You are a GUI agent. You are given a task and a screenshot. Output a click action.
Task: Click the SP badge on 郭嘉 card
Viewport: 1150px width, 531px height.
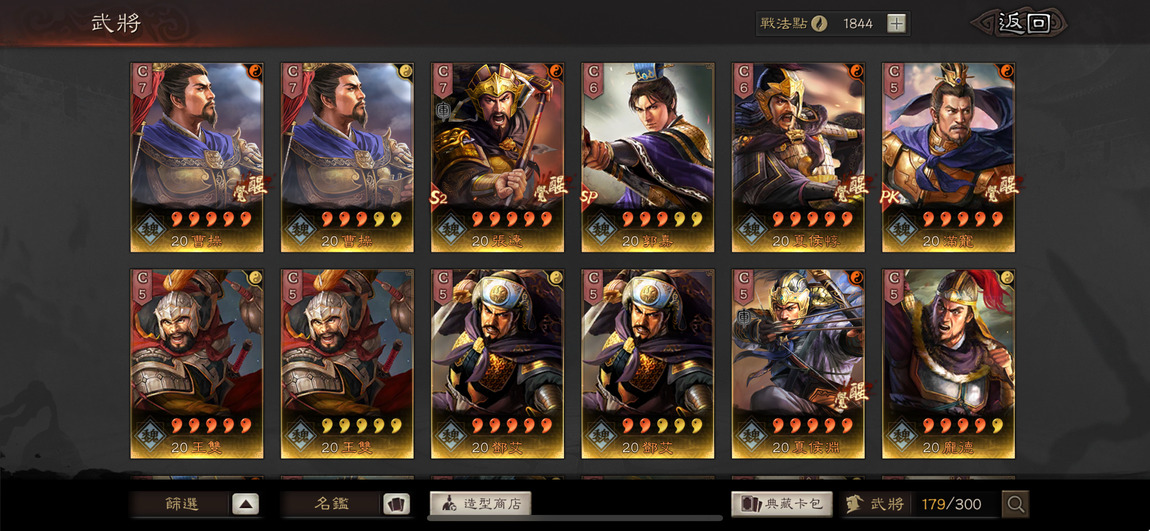coord(588,198)
